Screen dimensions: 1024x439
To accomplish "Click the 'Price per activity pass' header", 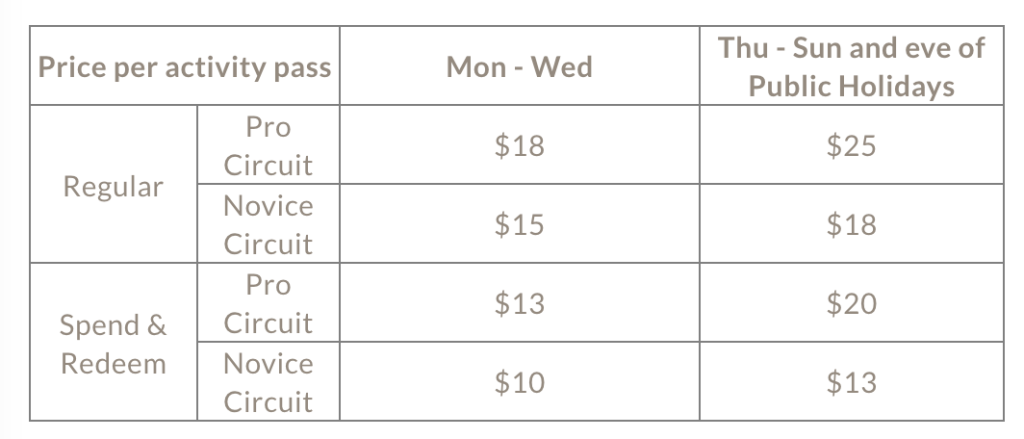I will click(184, 70).
